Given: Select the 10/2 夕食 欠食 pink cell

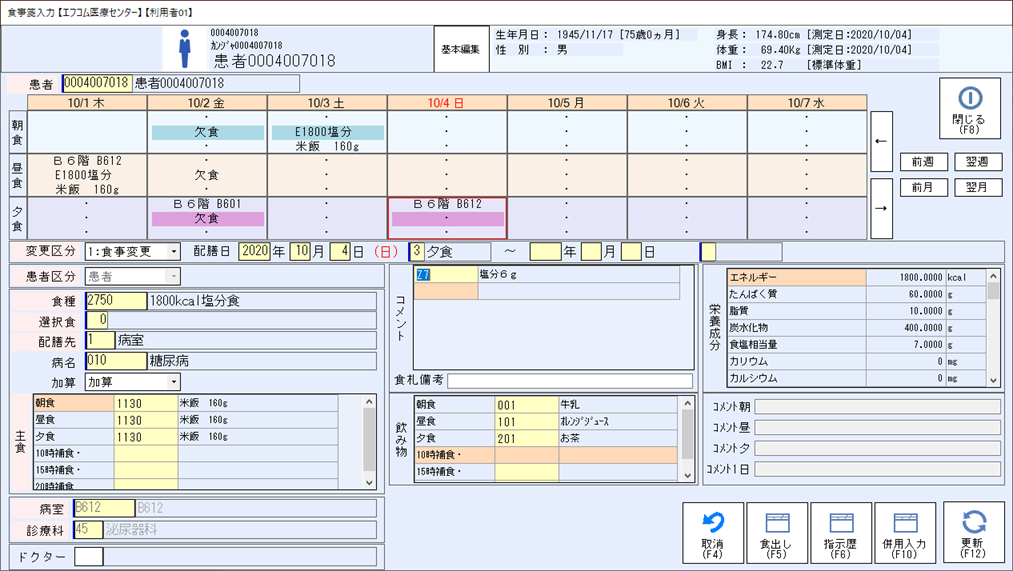Looking at the screenshot, I should pyautogui.click(x=207, y=219).
